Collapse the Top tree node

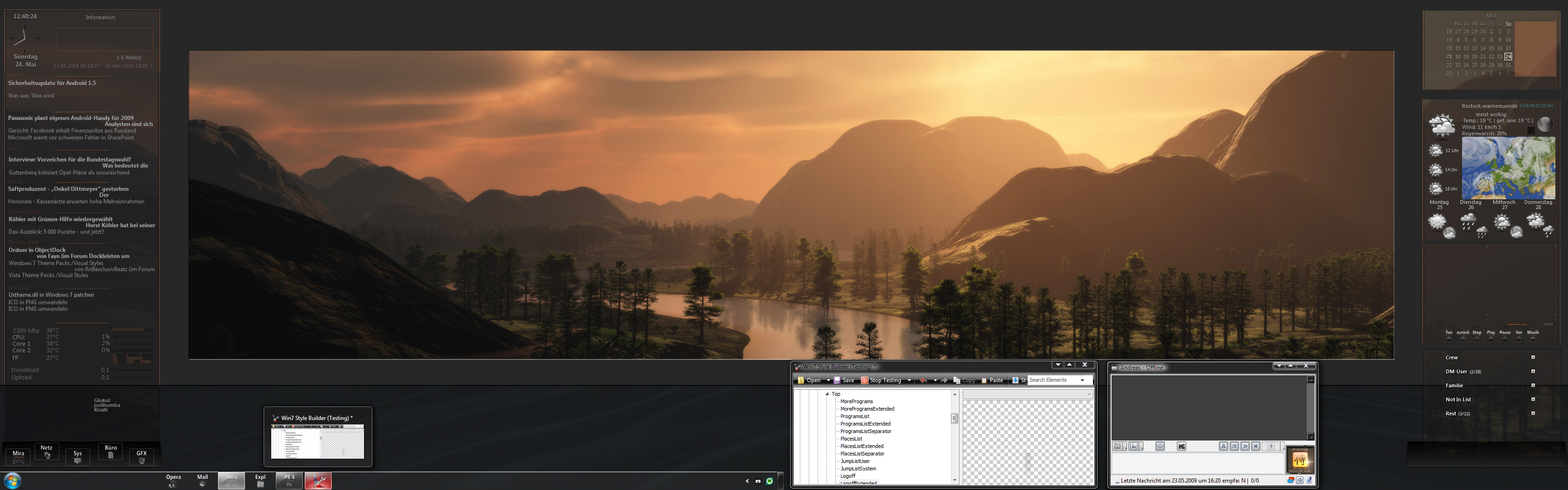(827, 394)
